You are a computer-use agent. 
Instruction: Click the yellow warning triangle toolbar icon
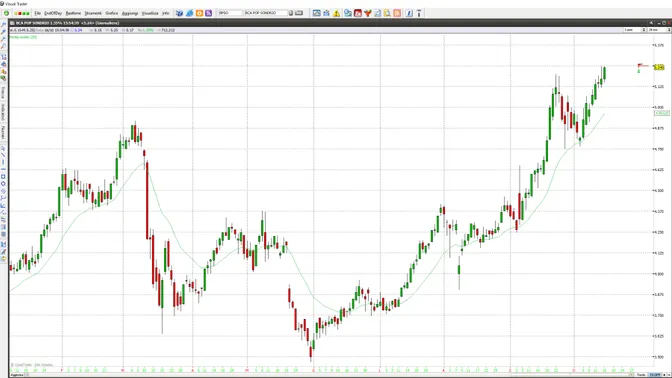pos(337,13)
